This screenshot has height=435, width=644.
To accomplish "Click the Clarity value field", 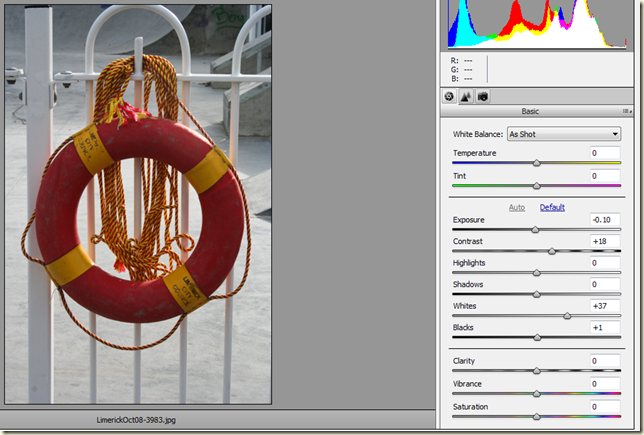I will pyautogui.click(x=605, y=361).
